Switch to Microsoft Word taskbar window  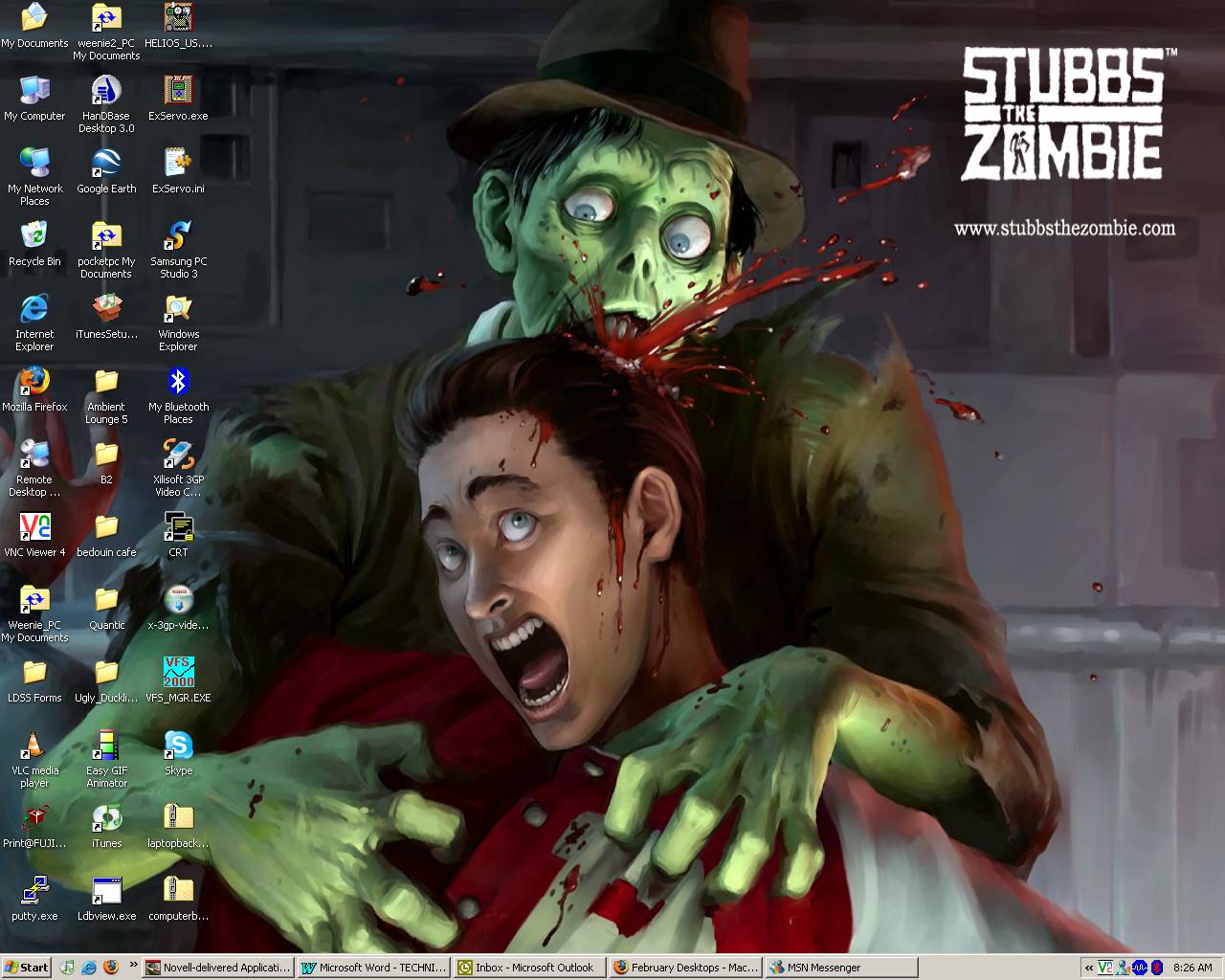click(x=374, y=968)
